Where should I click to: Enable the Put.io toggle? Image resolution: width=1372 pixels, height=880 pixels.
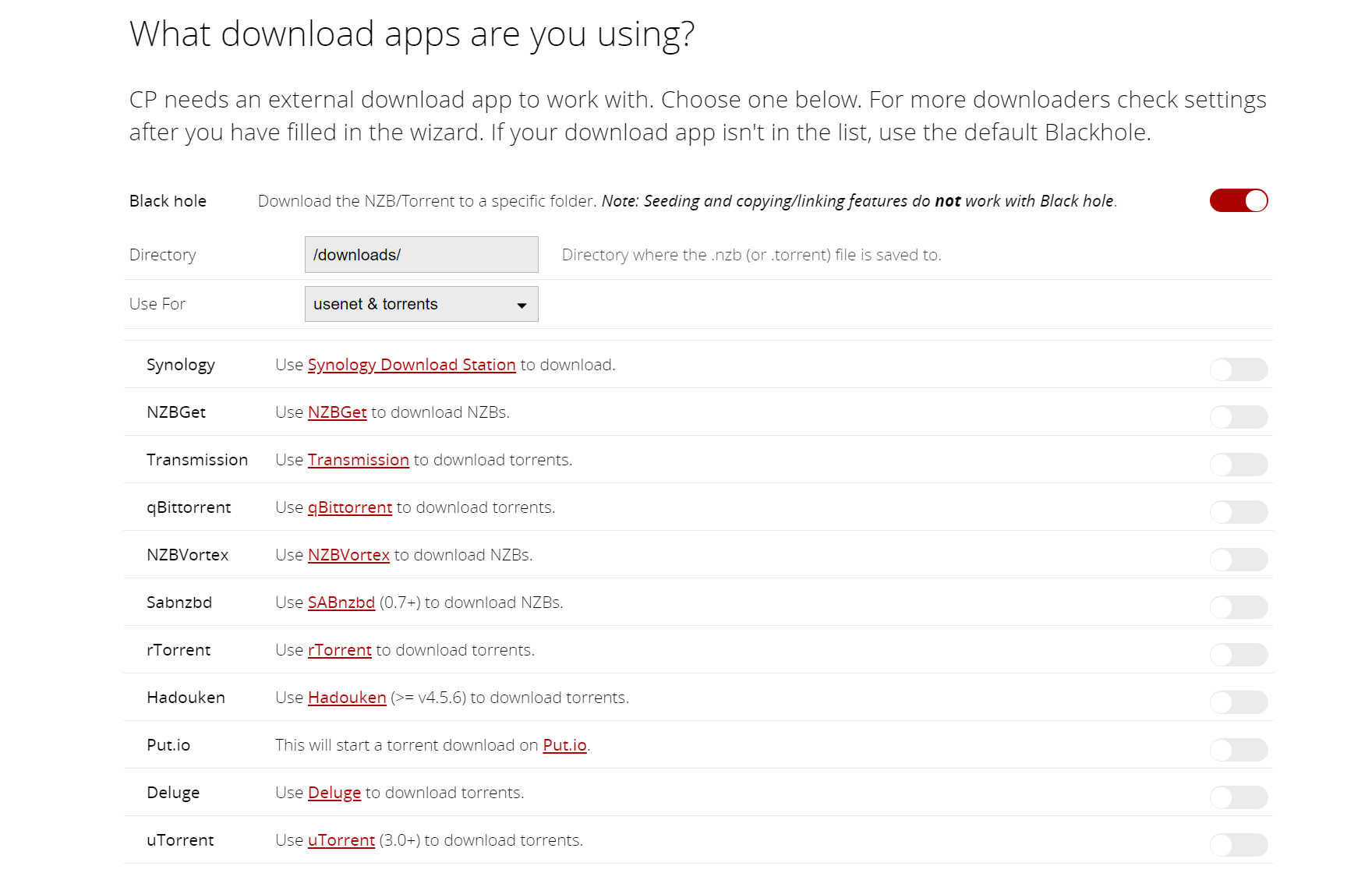point(1239,750)
